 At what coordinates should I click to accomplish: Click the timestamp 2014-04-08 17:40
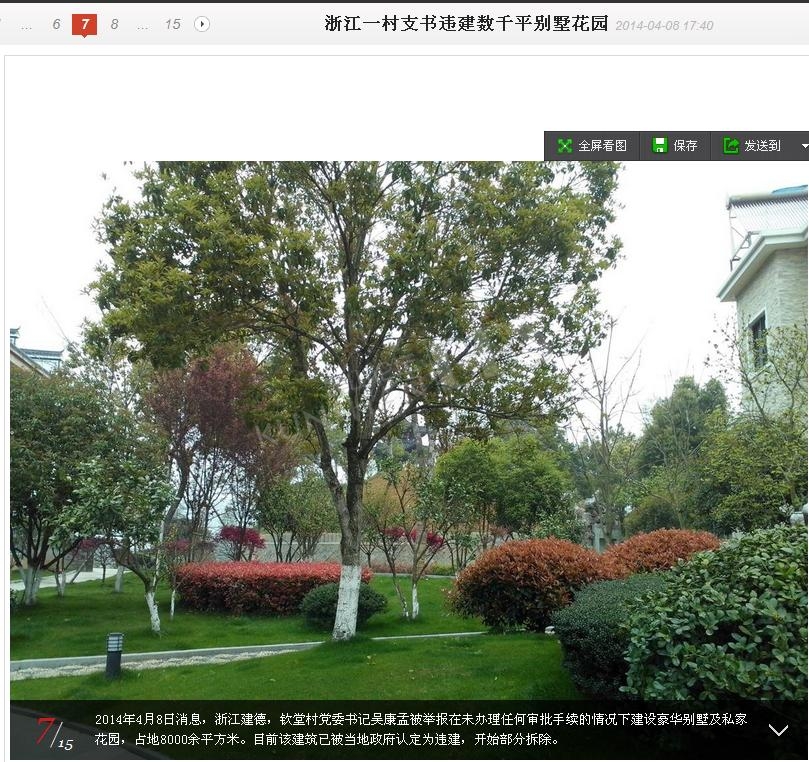pos(664,25)
